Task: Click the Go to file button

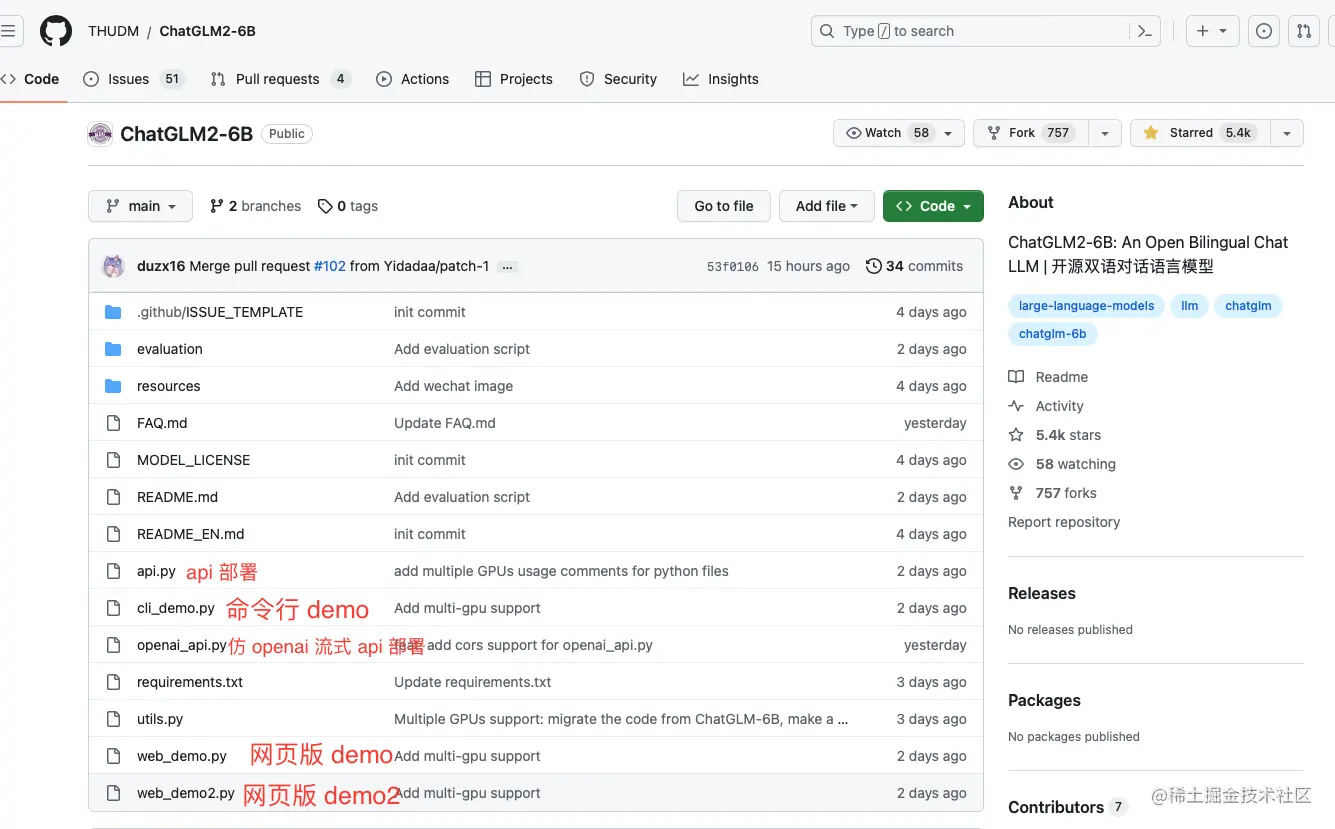Action: [724, 206]
